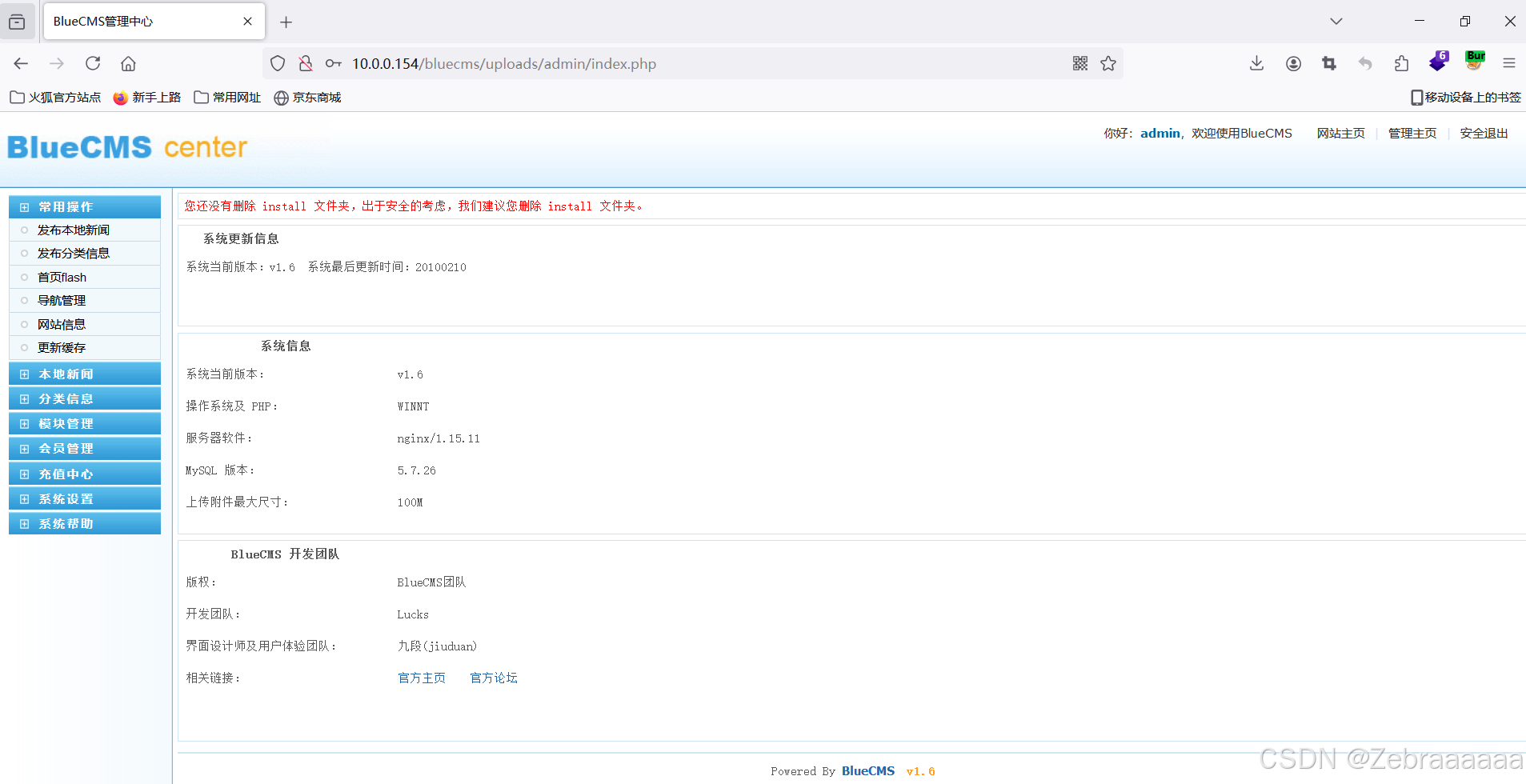Click BlueCMS link in footer
Viewport: 1526px width, 784px height.
tap(868, 771)
